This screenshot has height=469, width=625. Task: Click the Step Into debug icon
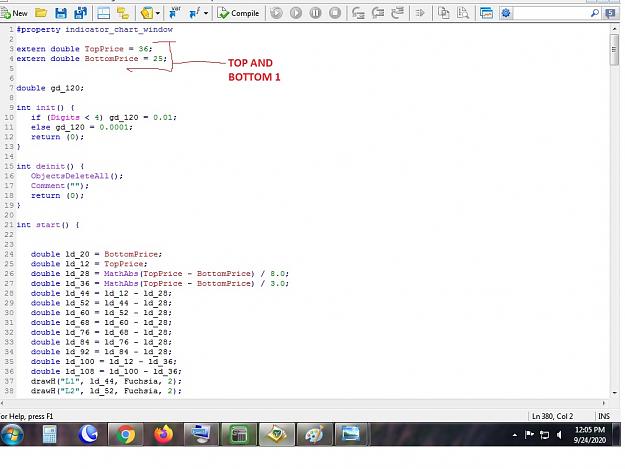click(x=358, y=13)
